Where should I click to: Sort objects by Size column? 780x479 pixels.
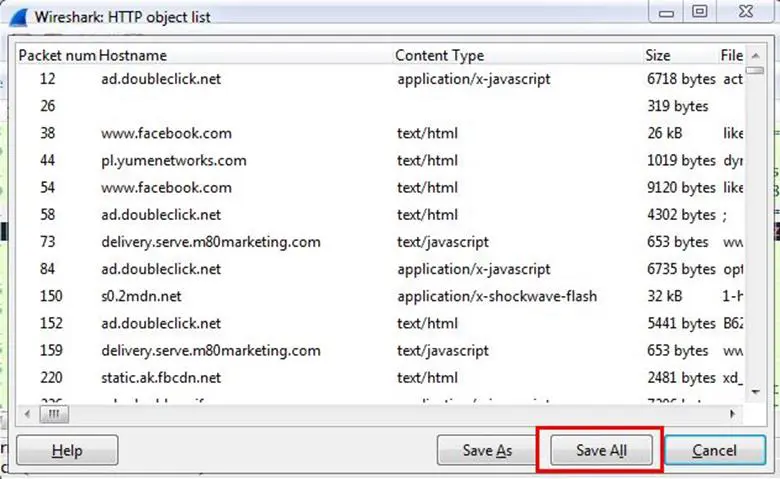[658, 55]
